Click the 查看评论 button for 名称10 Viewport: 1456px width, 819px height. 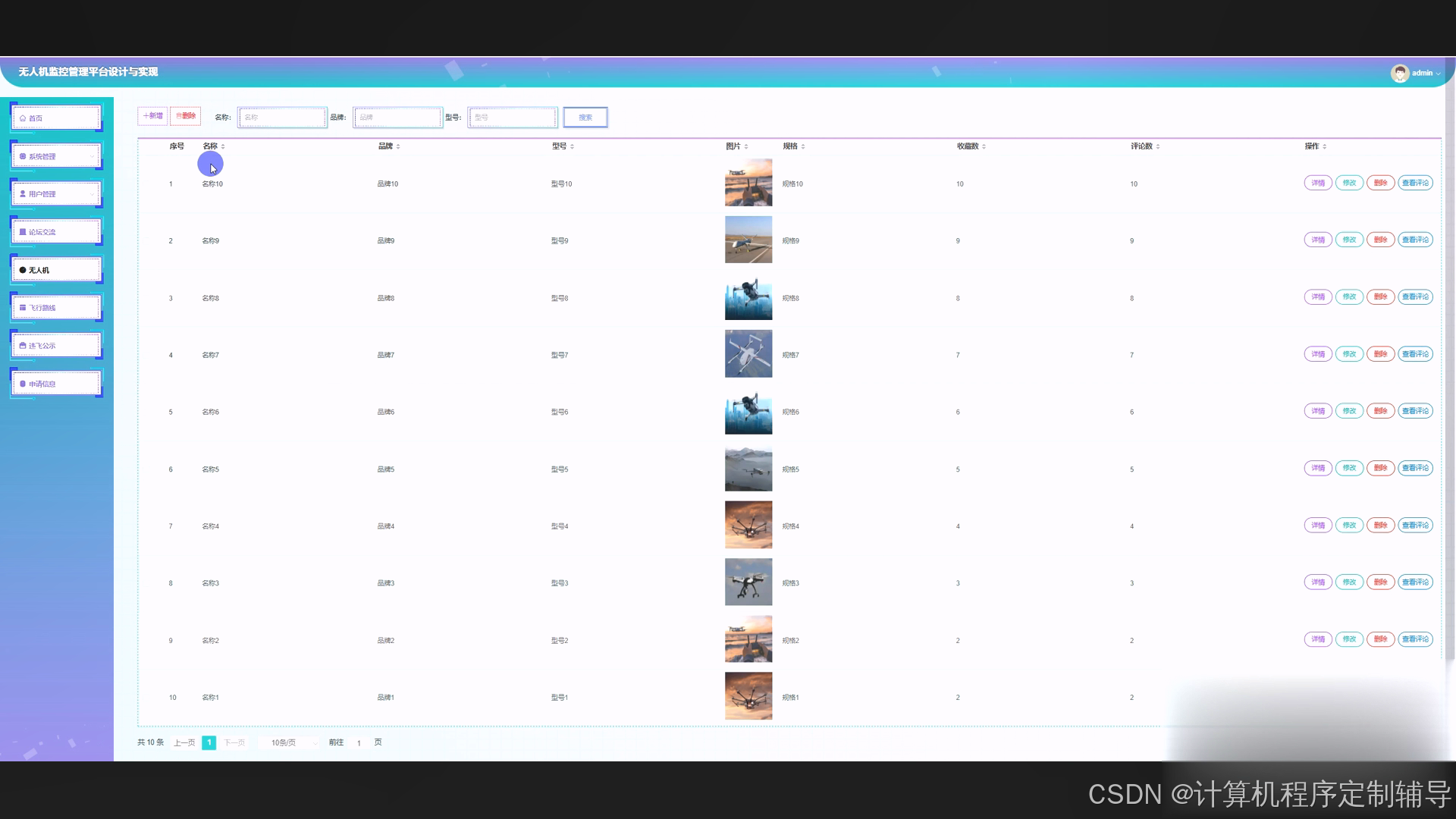click(x=1415, y=183)
